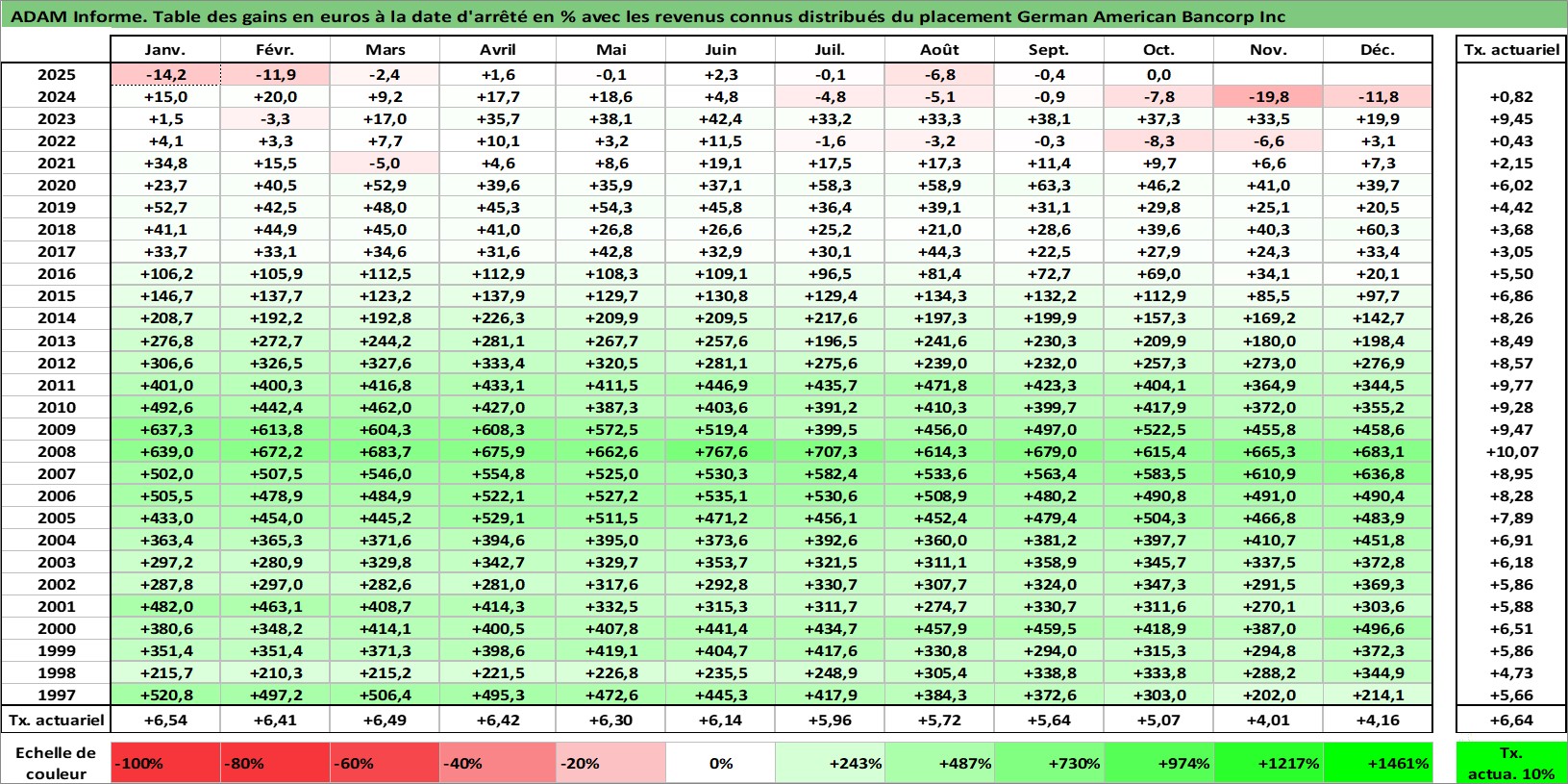The width and height of the screenshot is (1568, 784).
Task: Click the +63,3 cell in September 2020
Action: (1049, 185)
